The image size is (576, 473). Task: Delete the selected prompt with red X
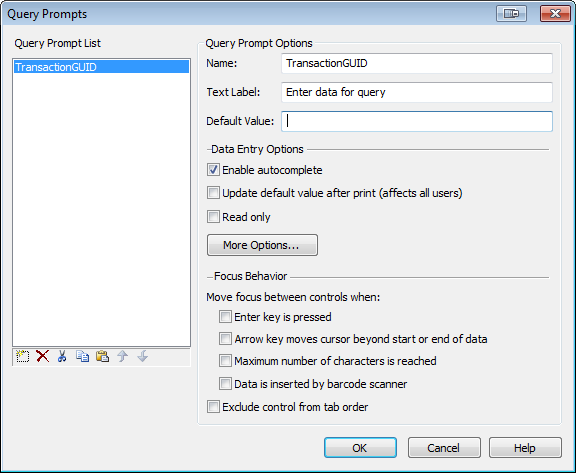[x=43, y=356]
